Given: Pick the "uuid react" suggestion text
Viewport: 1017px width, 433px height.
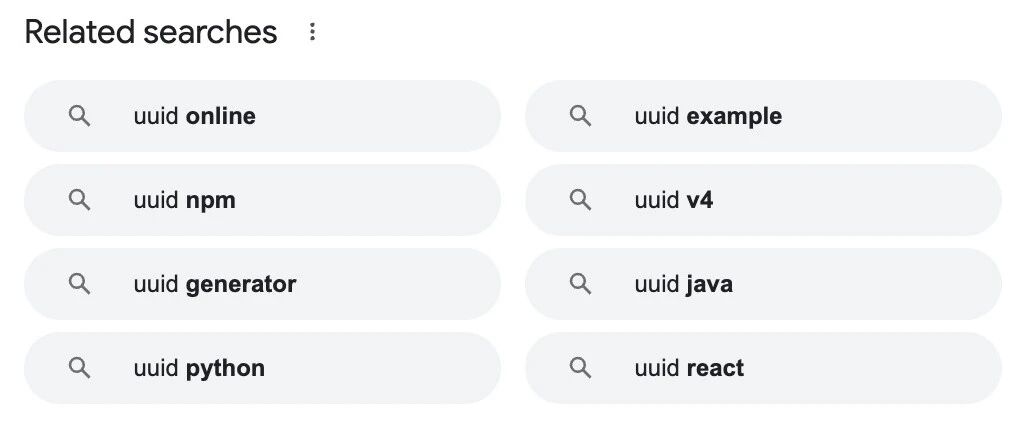Looking at the screenshot, I should 689,368.
